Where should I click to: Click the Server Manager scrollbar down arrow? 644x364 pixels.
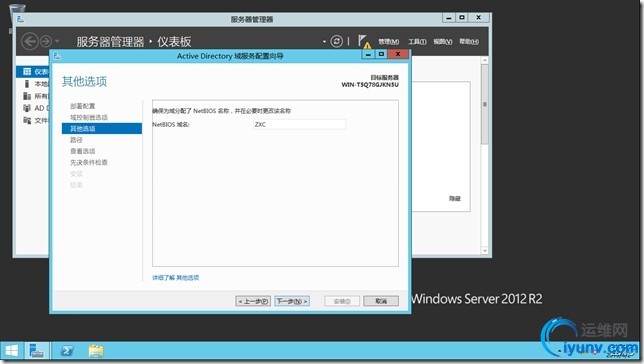[x=485, y=251]
